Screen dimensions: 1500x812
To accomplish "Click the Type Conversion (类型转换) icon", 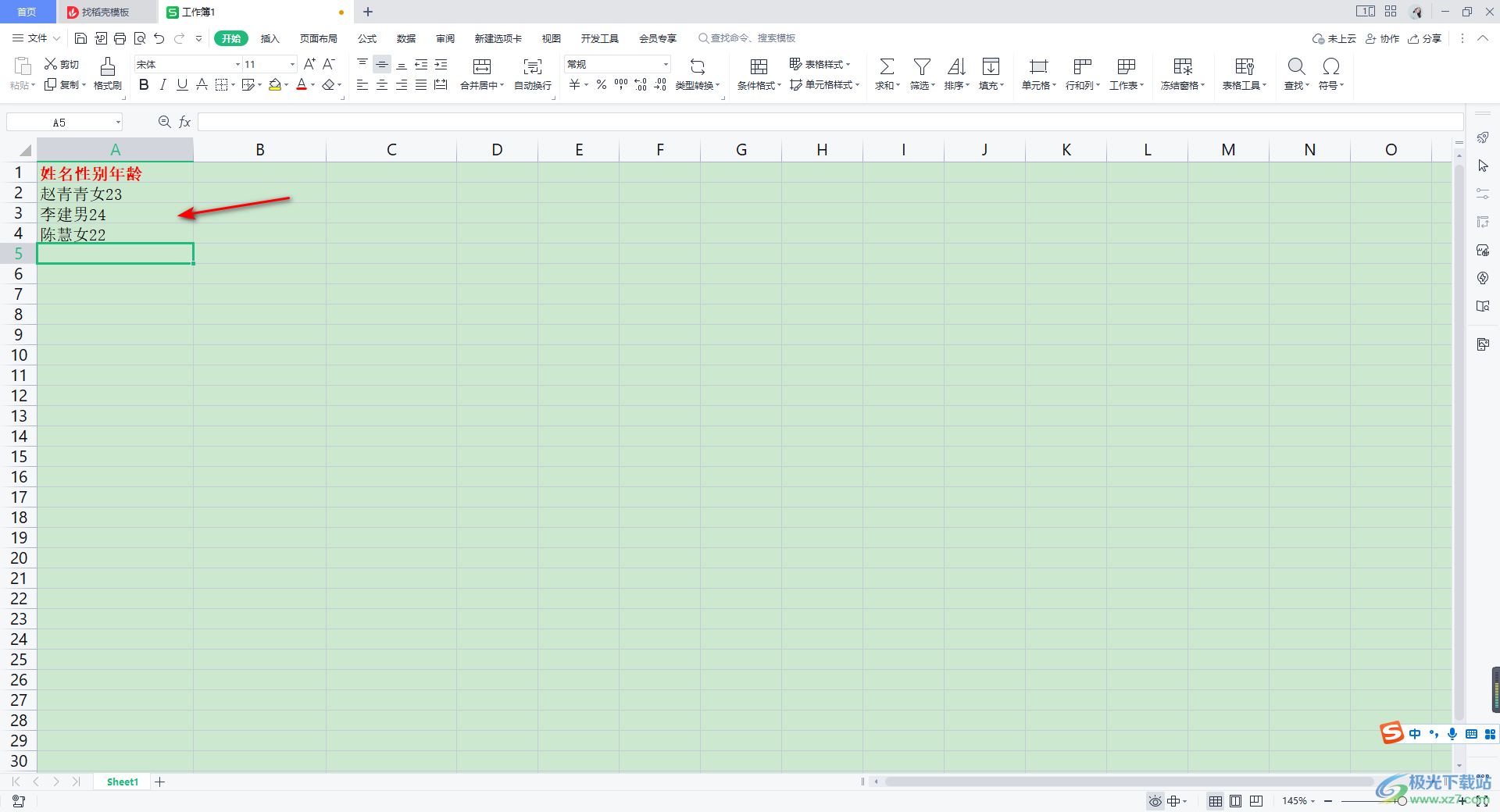I will point(698,66).
